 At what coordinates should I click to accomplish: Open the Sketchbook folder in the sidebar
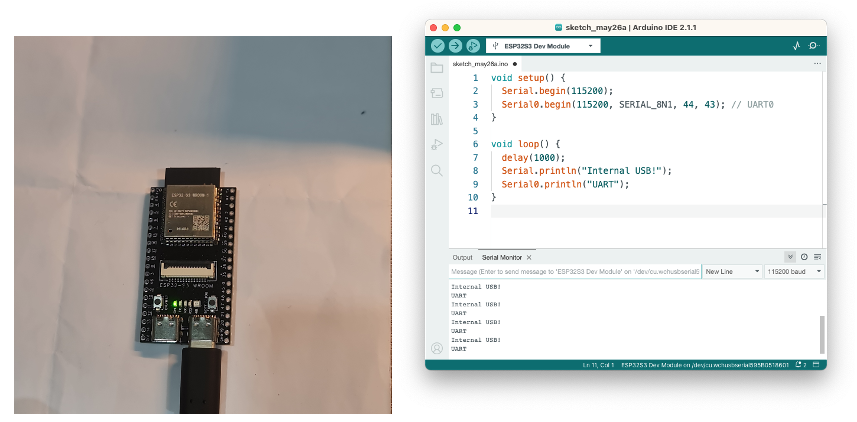click(x=437, y=68)
